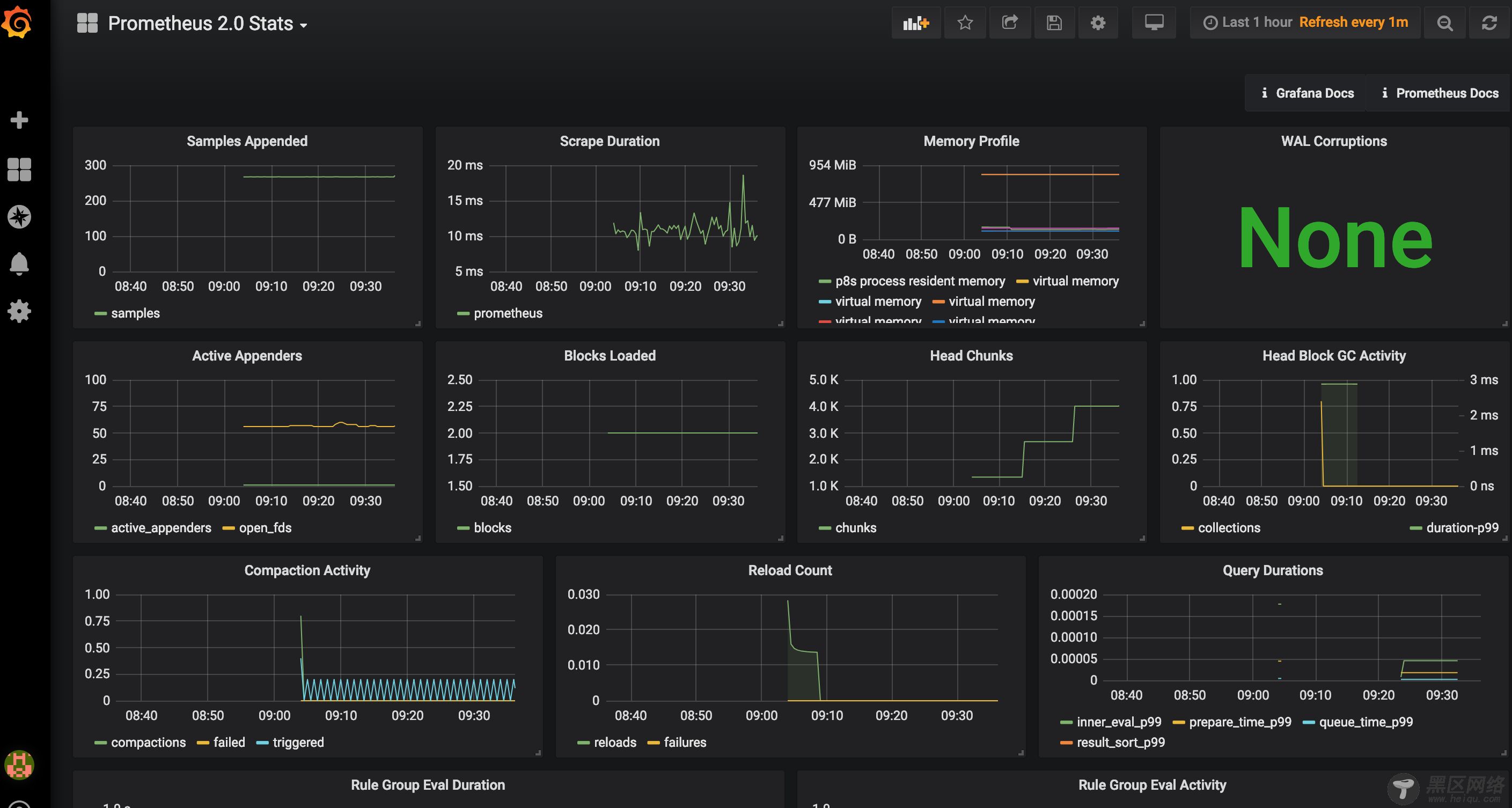The width and height of the screenshot is (1512, 808).
Task: Click the zoom out time range icon
Action: [x=1444, y=23]
